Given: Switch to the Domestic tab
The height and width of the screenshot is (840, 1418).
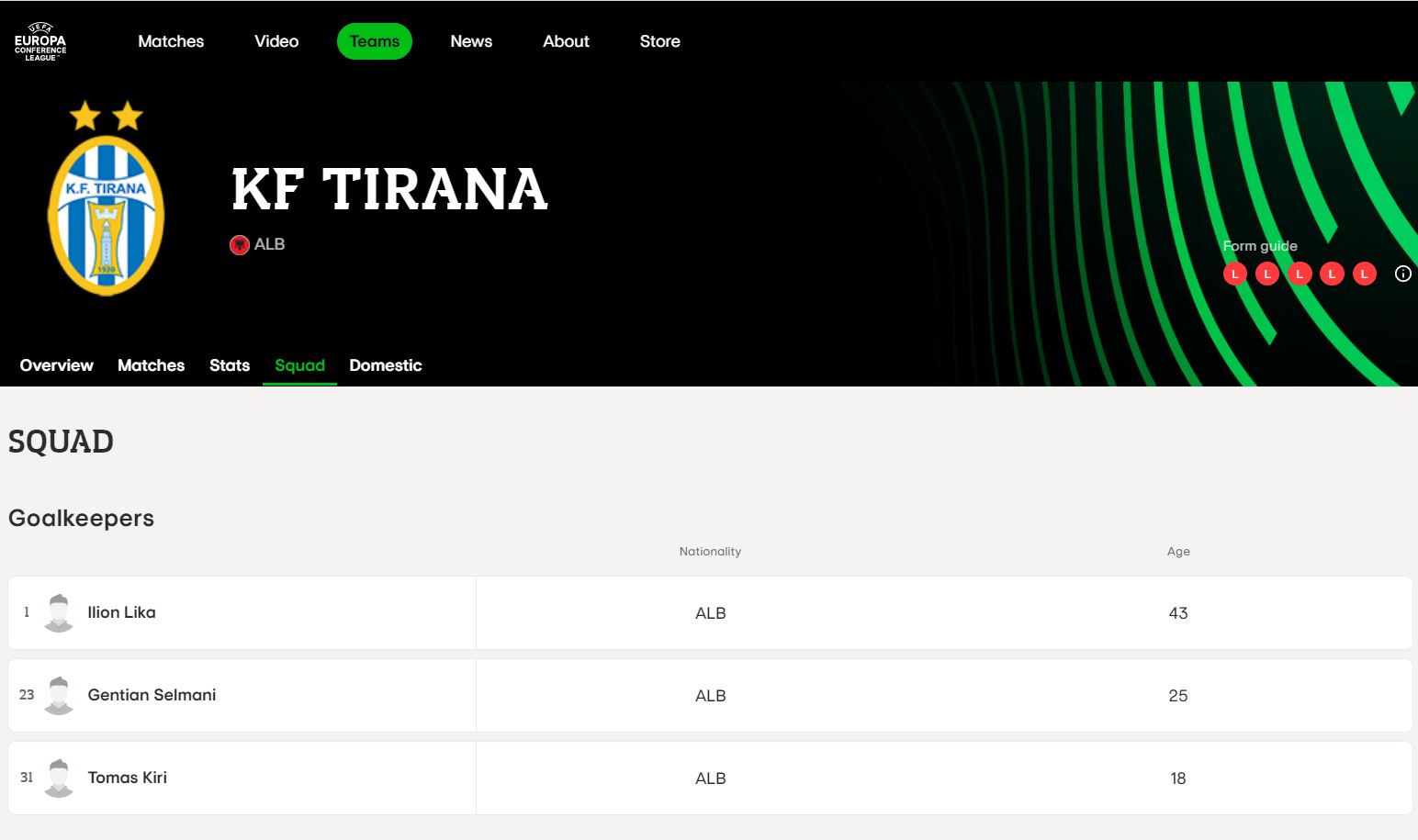Looking at the screenshot, I should [x=386, y=365].
